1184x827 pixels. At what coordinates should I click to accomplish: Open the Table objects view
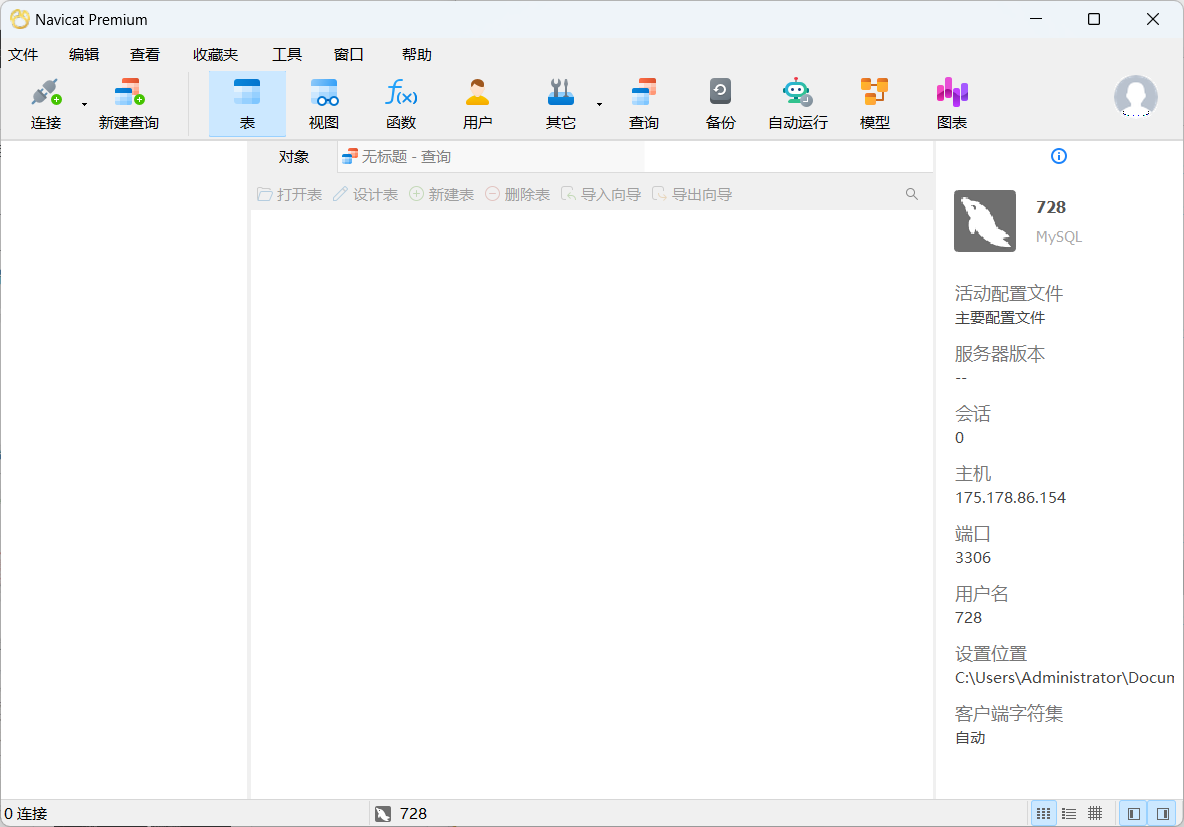click(247, 104)
